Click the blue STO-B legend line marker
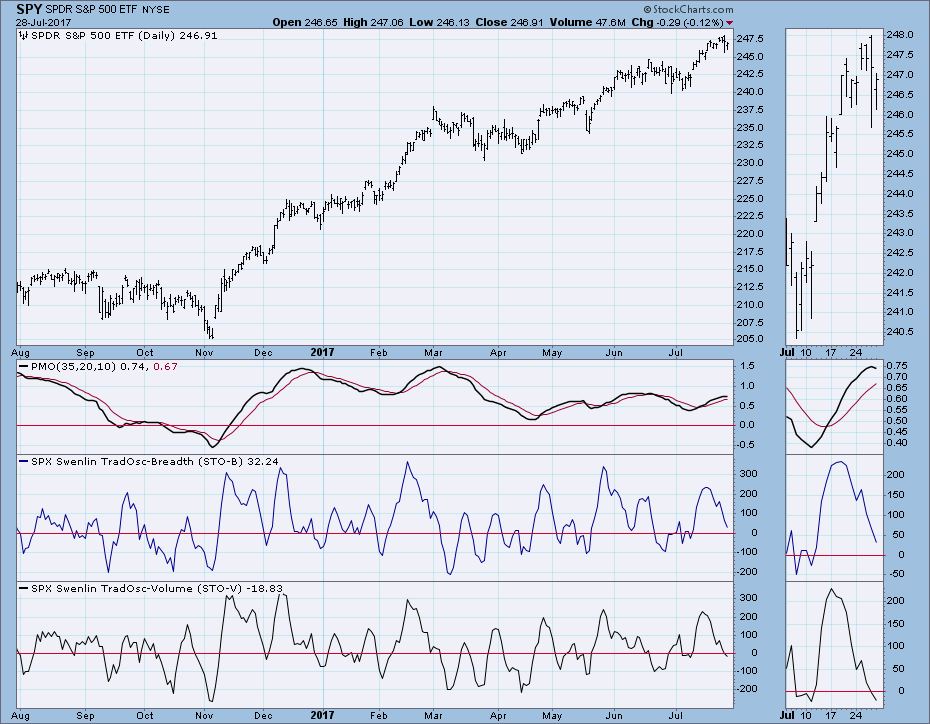Viewport: 930px width, 724px height. (24, 461)
